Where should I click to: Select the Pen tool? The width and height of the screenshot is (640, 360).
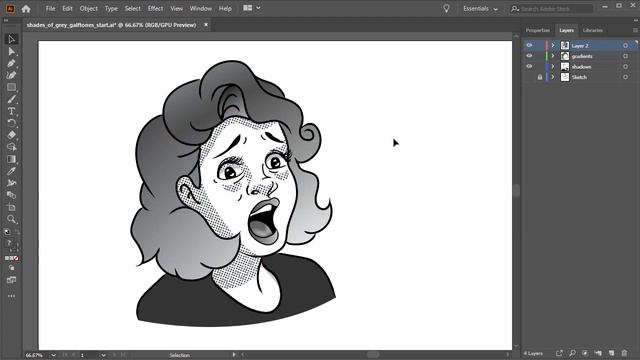tap(11, 63)
